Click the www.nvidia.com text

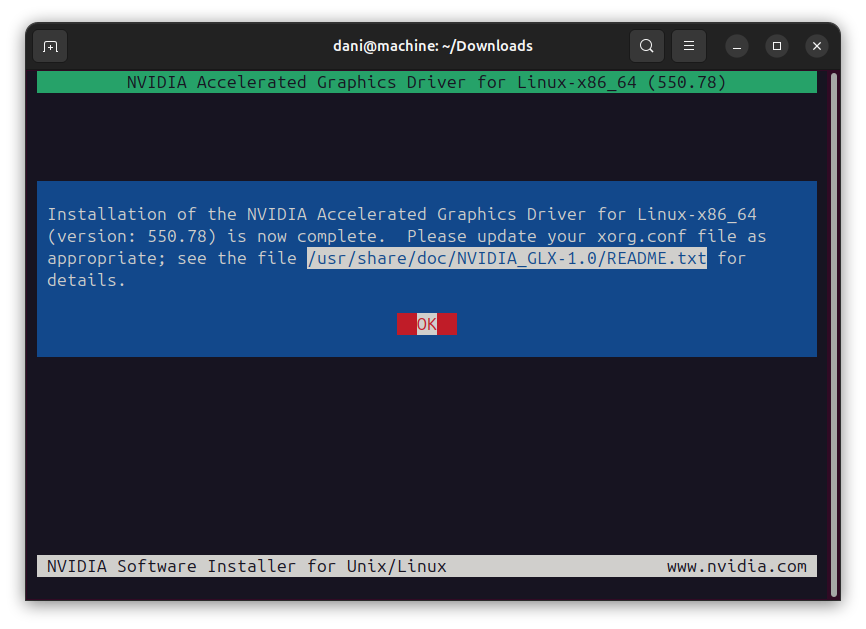[736, 566]
